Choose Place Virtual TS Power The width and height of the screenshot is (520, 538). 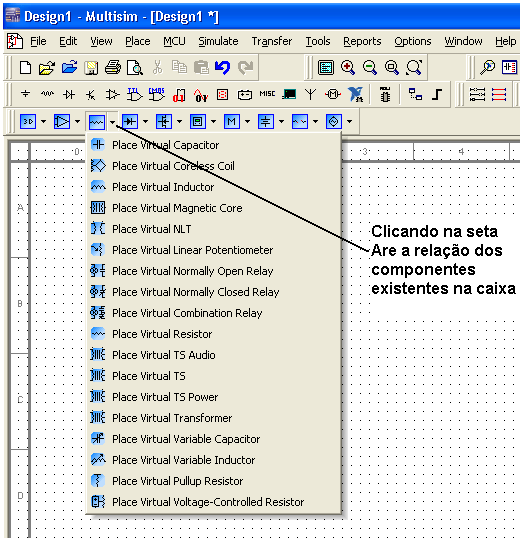click(x=214, y=397)
